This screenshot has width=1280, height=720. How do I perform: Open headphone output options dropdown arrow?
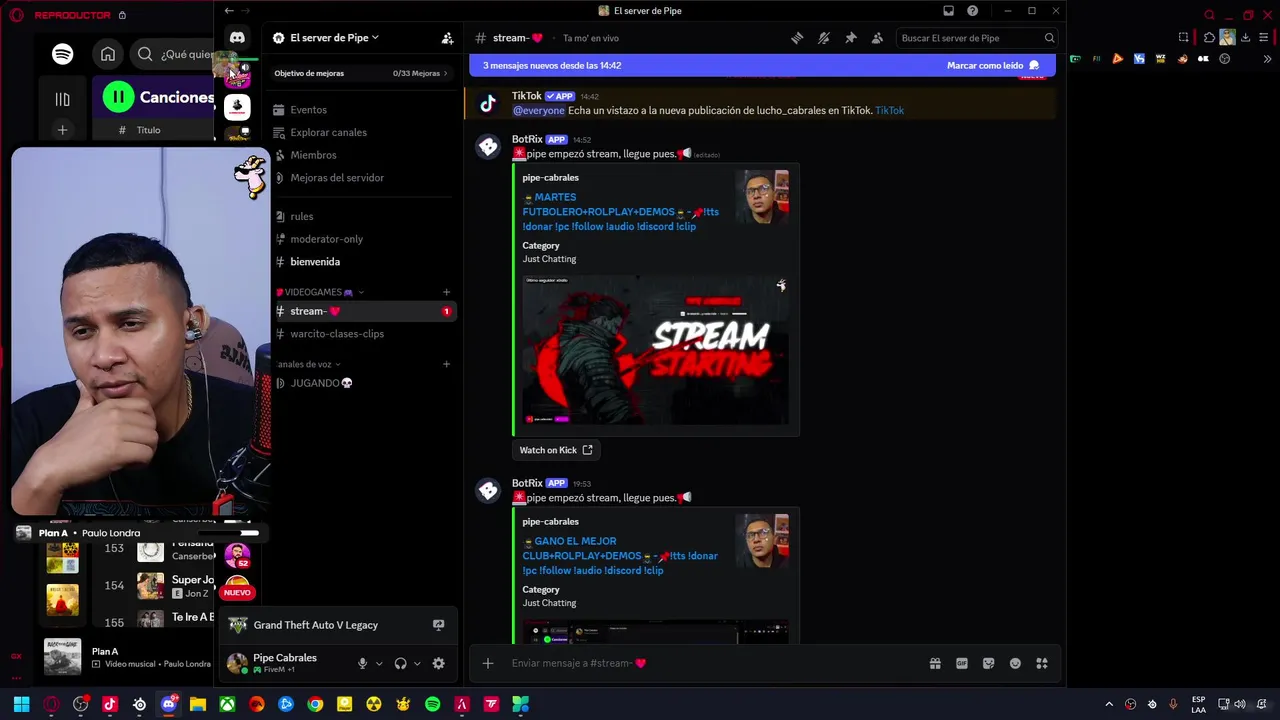[x=417, y=663]
